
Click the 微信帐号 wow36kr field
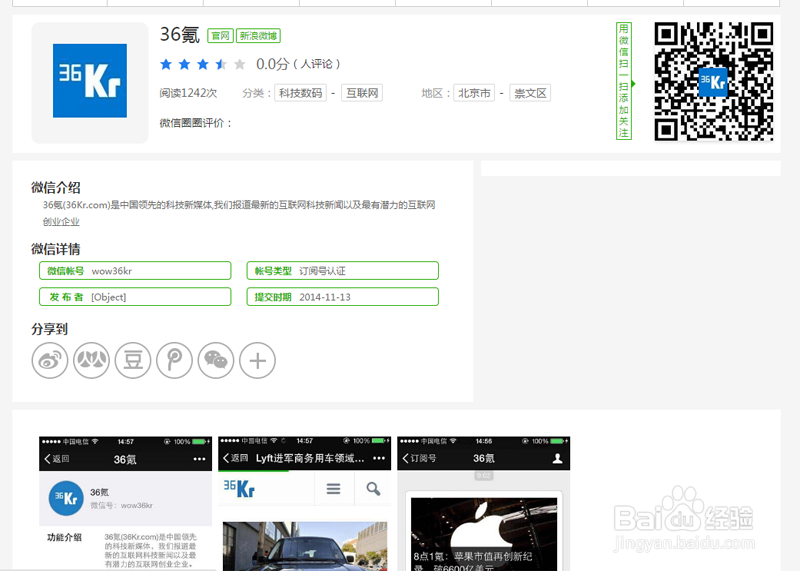coord(135,271)
